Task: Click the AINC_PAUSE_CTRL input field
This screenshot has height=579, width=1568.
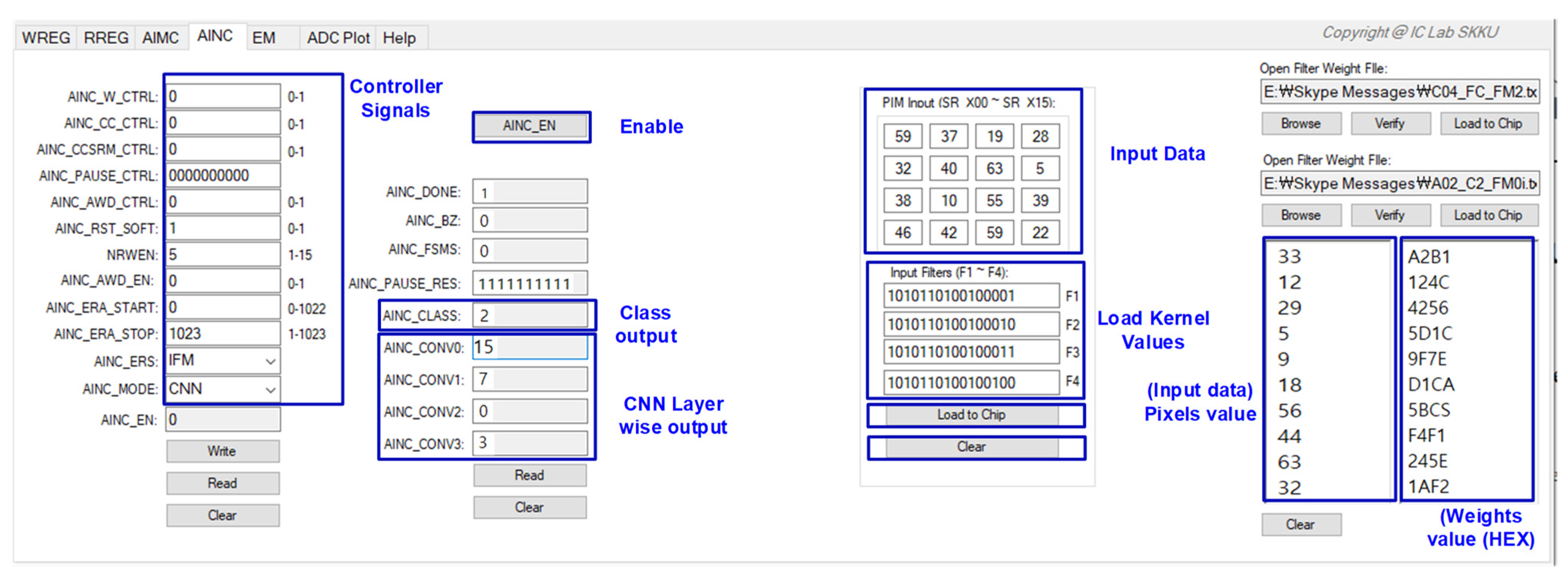Action: [x=223, y=175]
